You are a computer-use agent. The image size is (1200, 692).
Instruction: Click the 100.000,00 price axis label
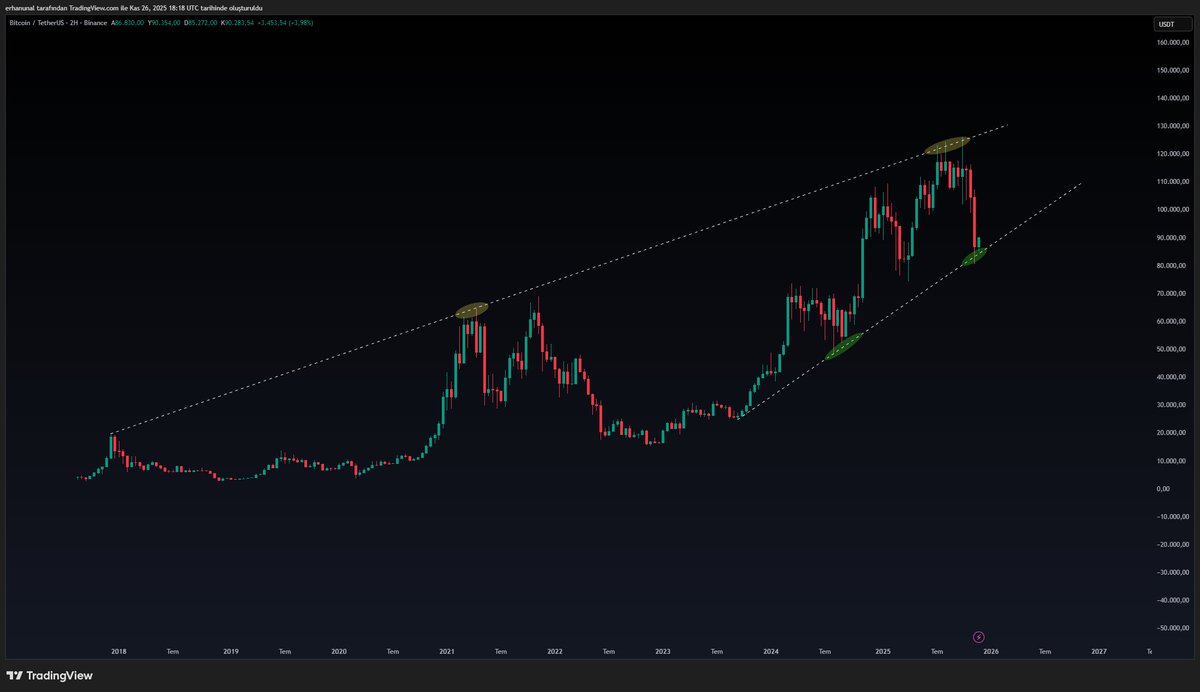[x=1172, y=210]
